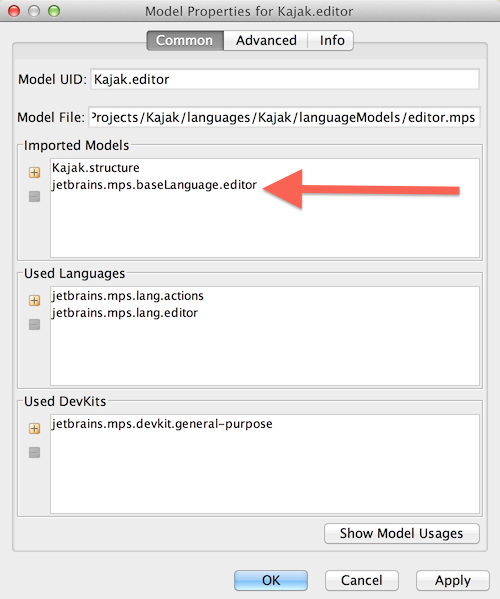Select the Common tab
500x599 pixels.
click(185, 40)
